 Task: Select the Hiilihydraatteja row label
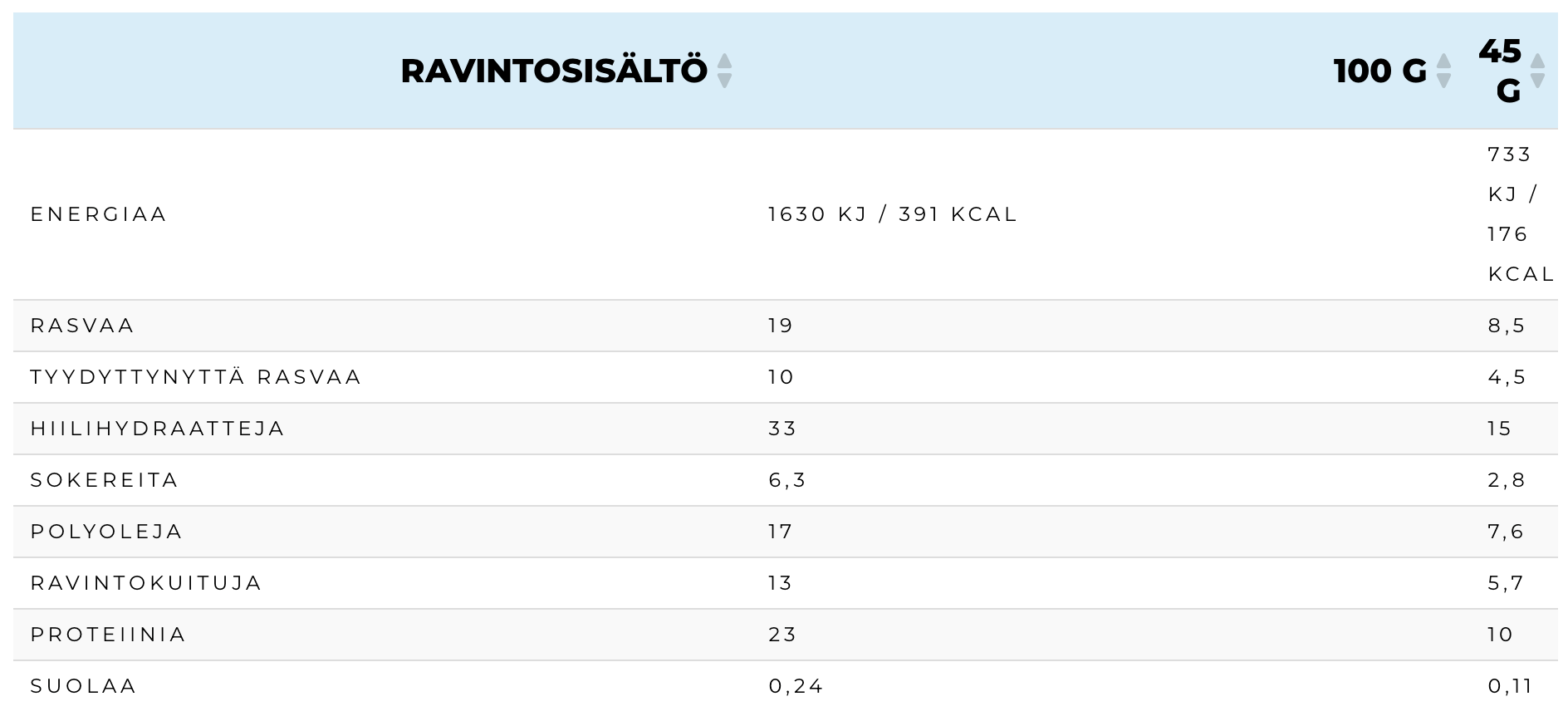(158, 429)
